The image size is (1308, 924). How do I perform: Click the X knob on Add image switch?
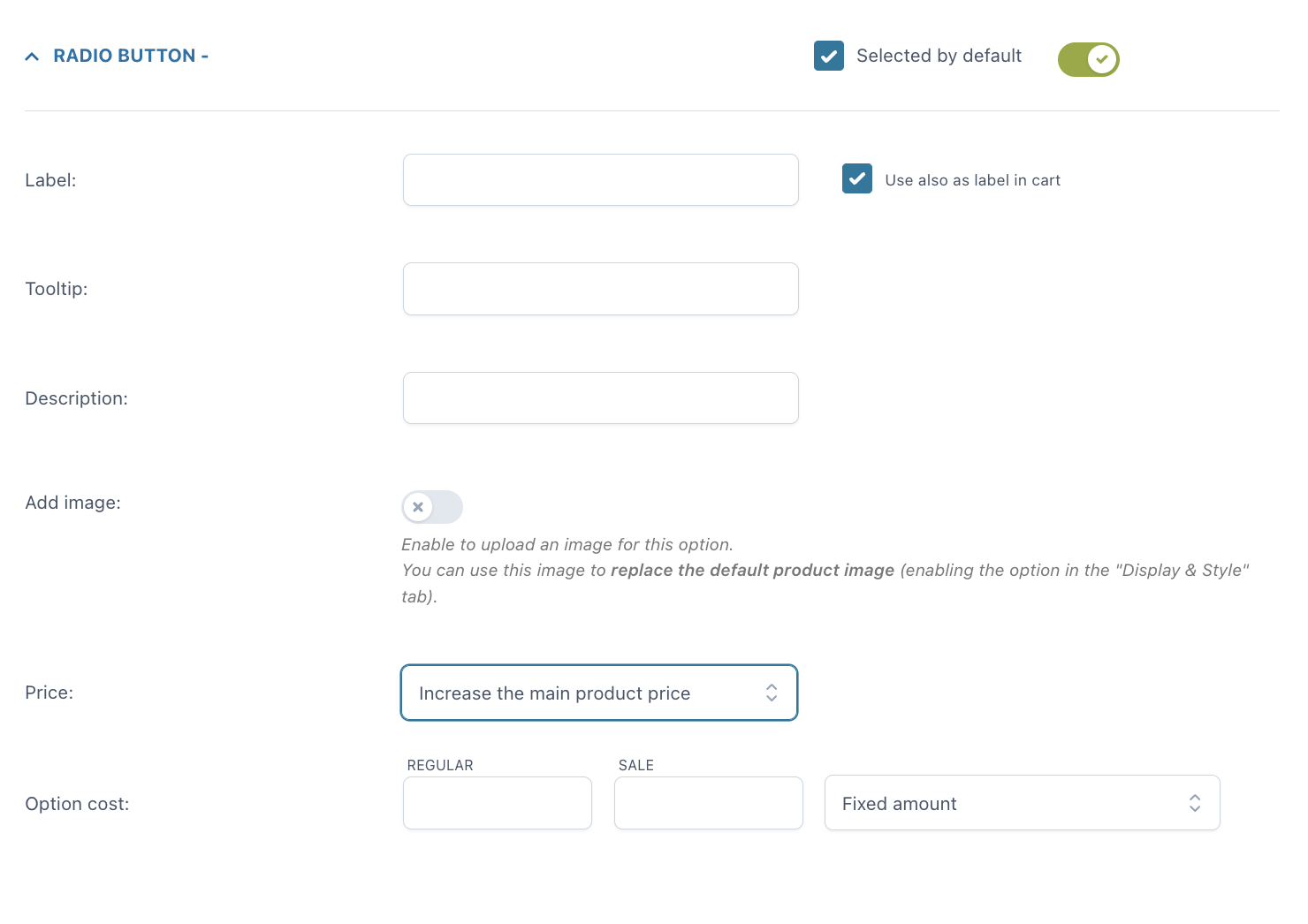tap(418, 507)
